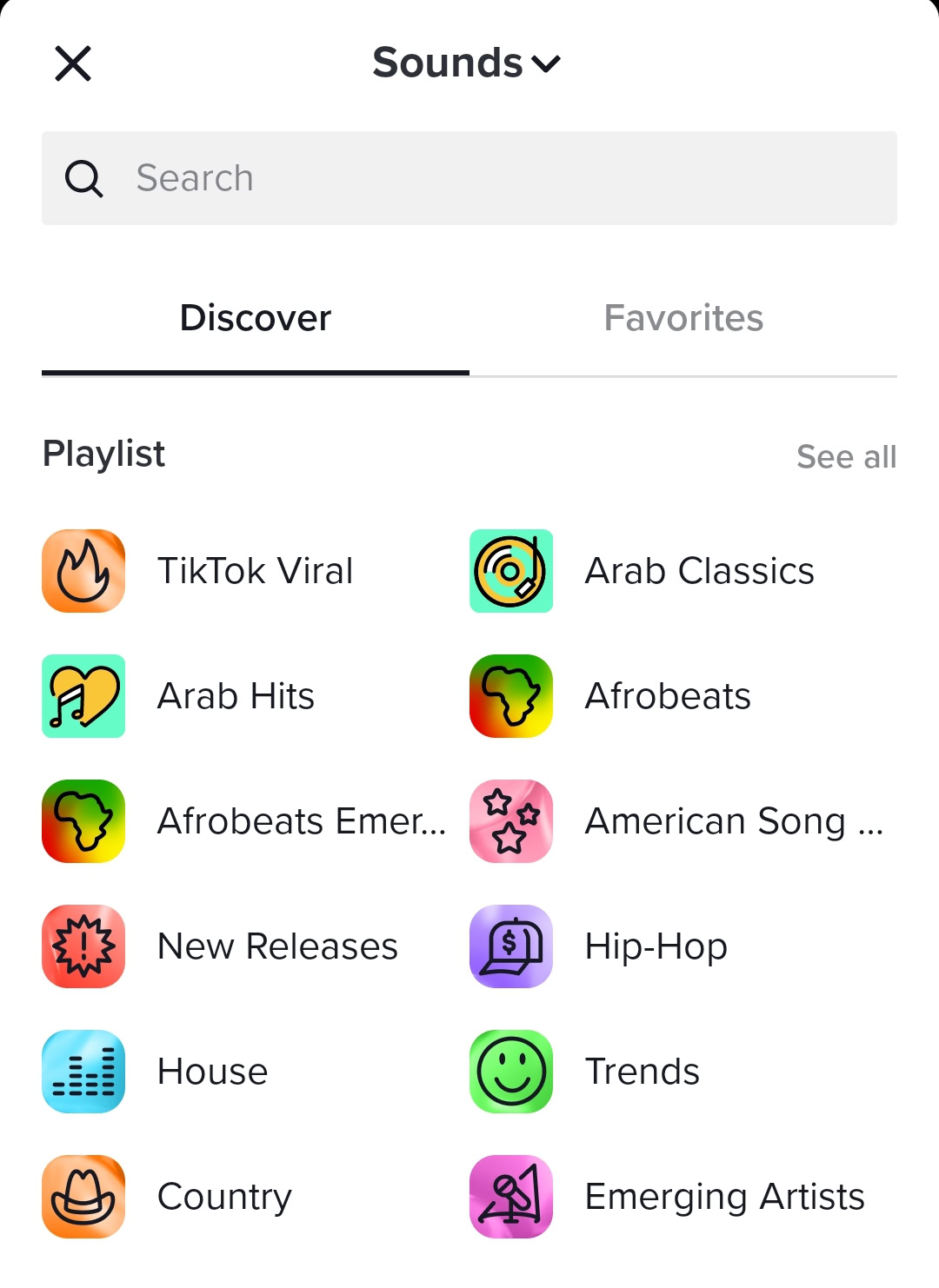Open the Sounds title menu
This screenshot has height=1288, width=939.
coord(448,63)
